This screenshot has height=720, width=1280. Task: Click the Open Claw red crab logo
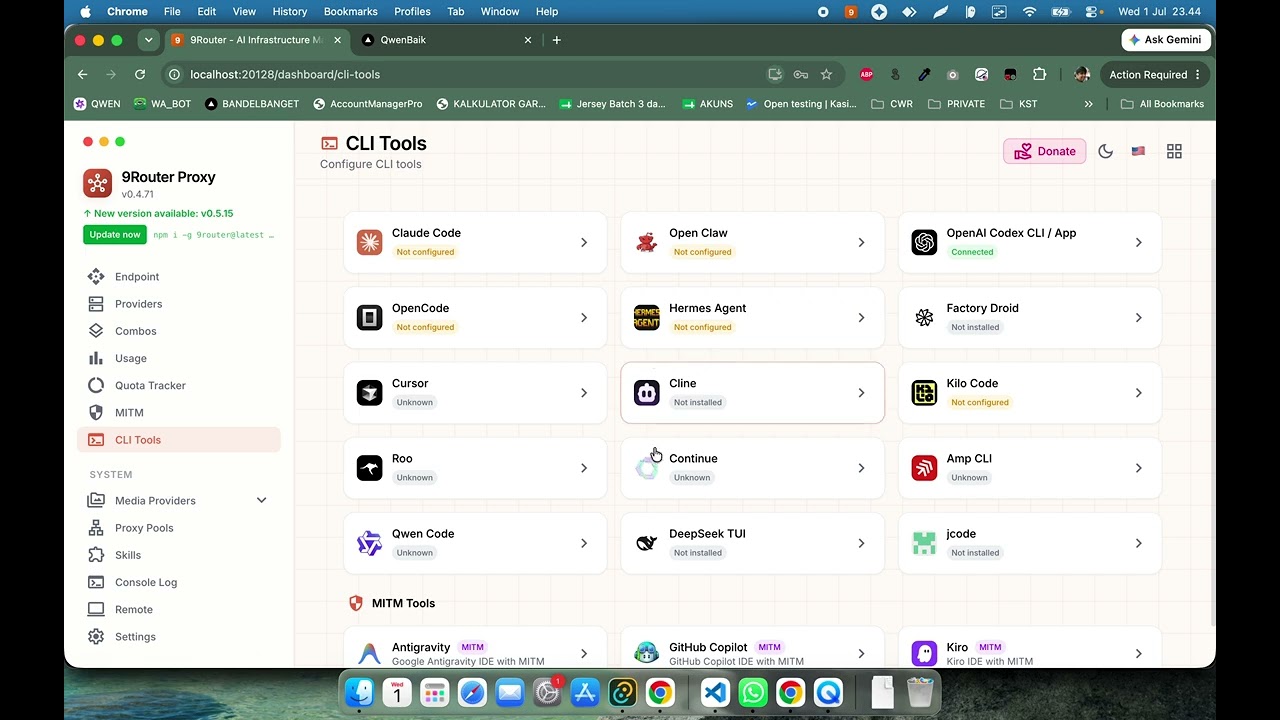pyautogui.click(x=647, y=242)
